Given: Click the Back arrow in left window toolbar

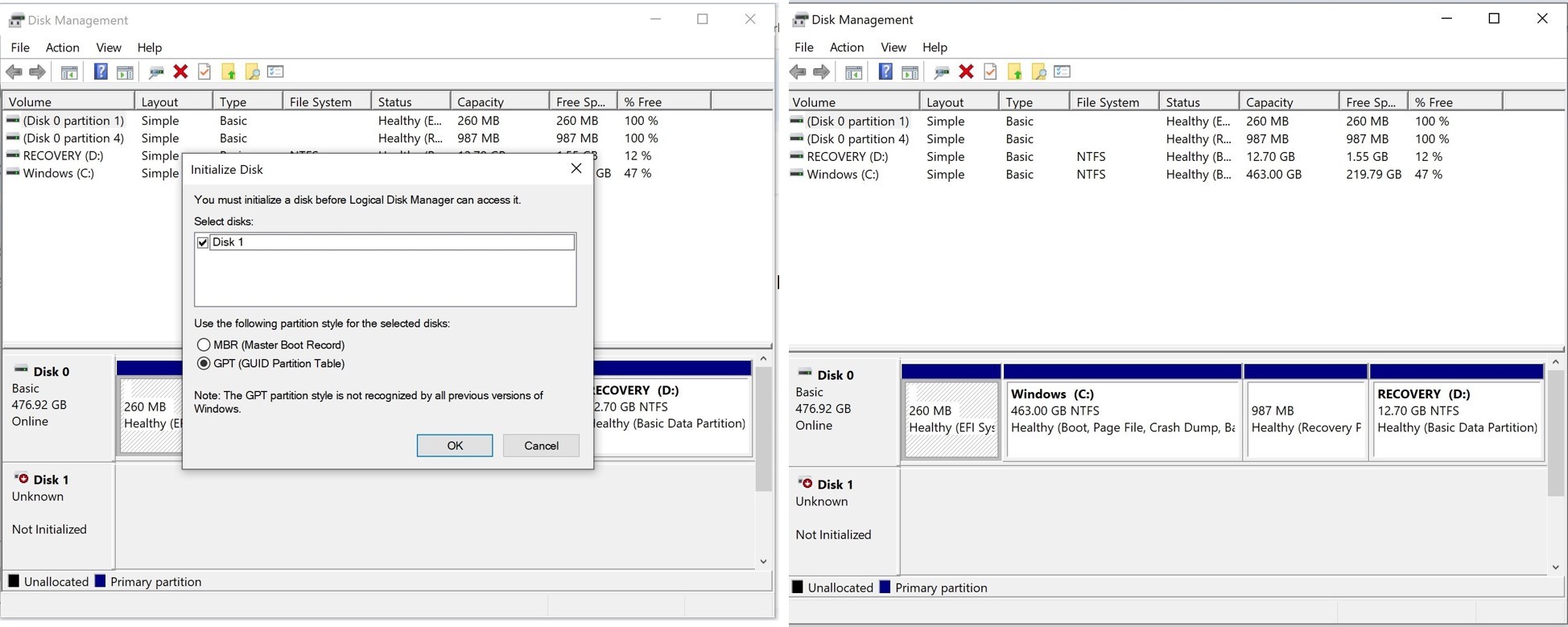Looking at the screenshot, I should point(14,72).
